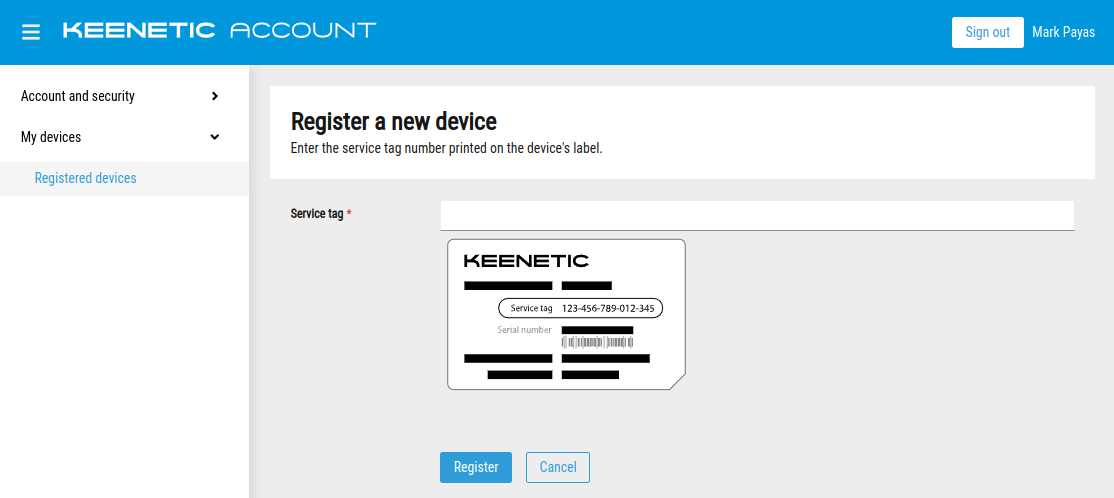This screenshot has height=498, width=1114.
Task: Collapse My devices using the down chevron
Action: pos(215,137)
